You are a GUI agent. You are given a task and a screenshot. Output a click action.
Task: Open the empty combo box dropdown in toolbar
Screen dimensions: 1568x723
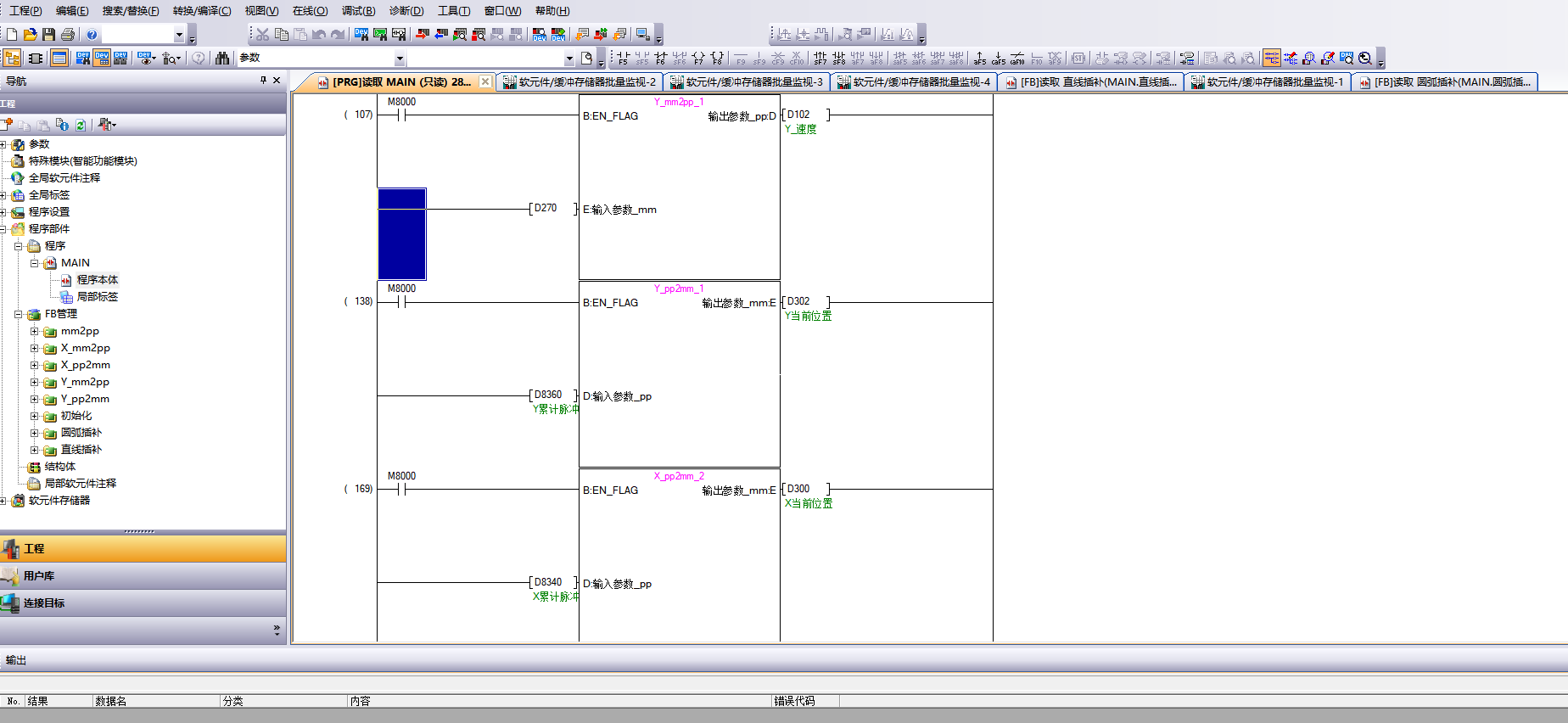pyautogui.click(x=569, y=59)
